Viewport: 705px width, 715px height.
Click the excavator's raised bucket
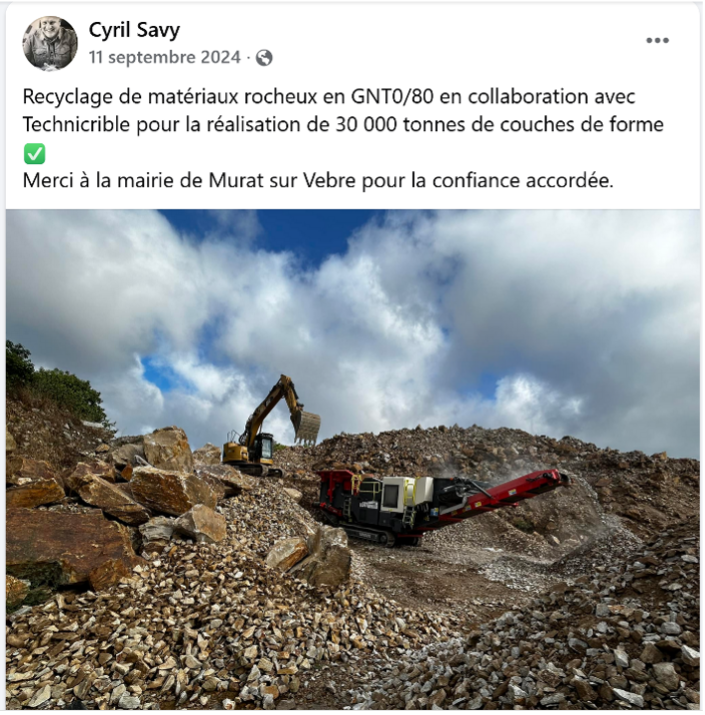pos(306,426)
